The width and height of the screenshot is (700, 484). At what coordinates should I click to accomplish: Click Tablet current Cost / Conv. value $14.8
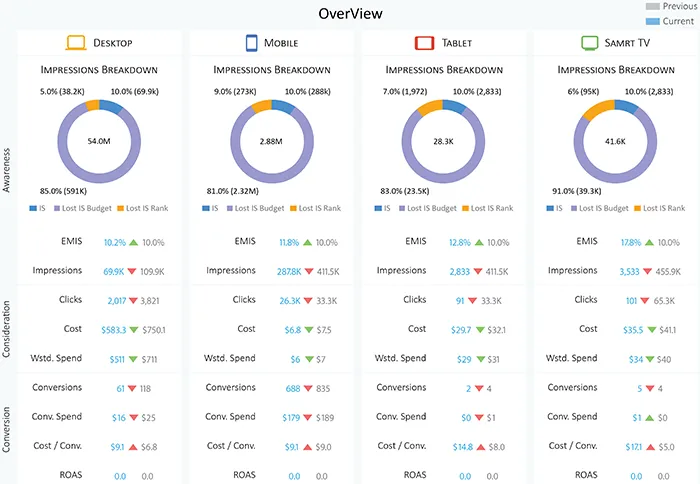[462, 447]
